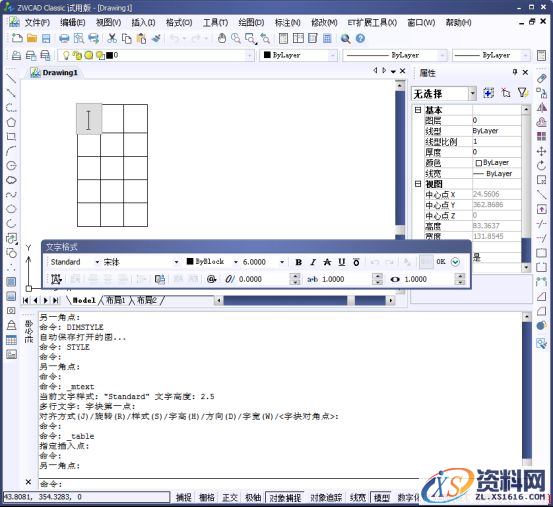Toggle Italic in the text format bar
The width and height of the screenshot is (553, 507).
pyautogui.click(x=313, y=262)
